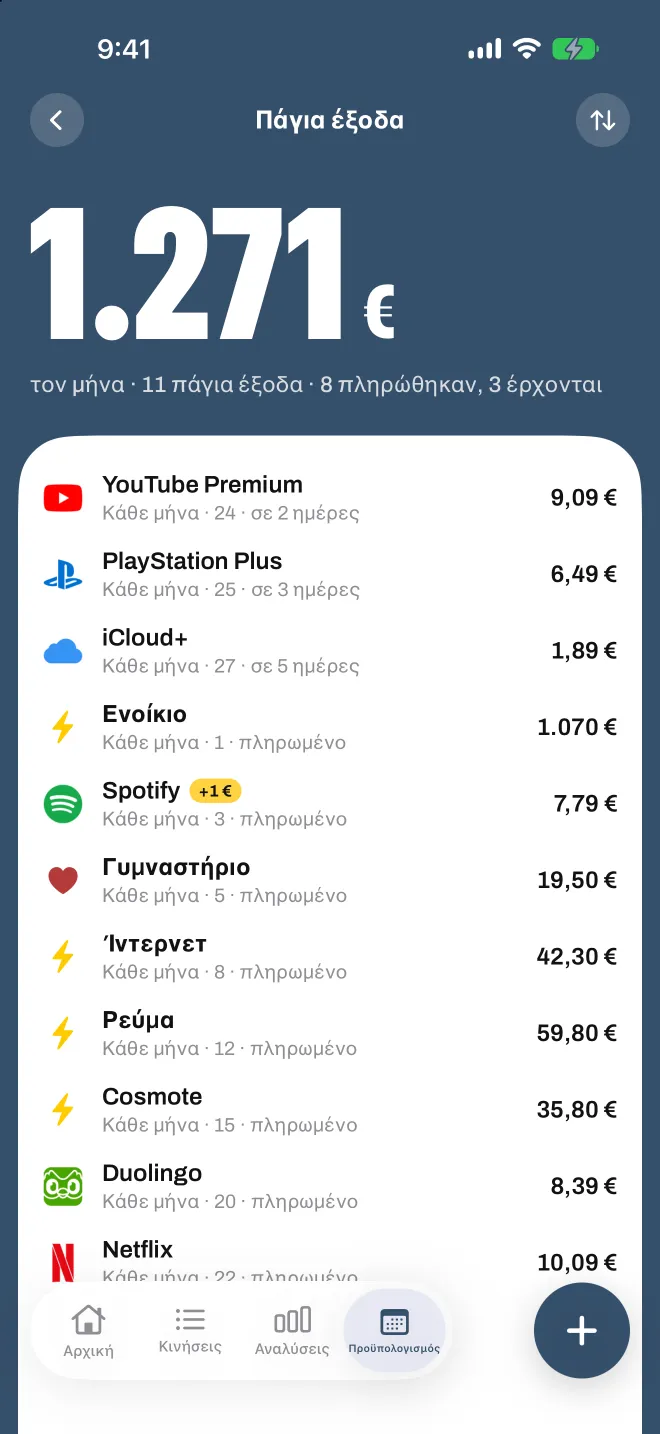Tap the Netflix N logo icon

63,1262
